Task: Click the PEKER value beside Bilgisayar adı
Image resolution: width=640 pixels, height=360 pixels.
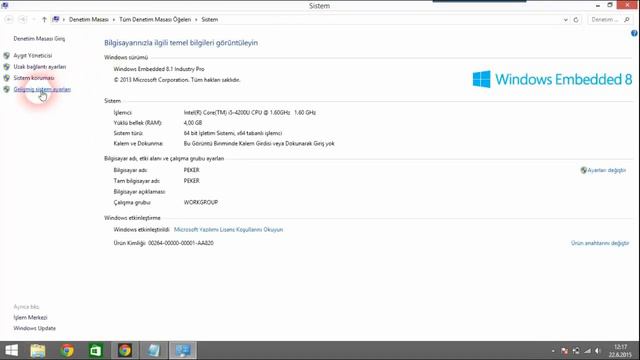Action: 191,170
